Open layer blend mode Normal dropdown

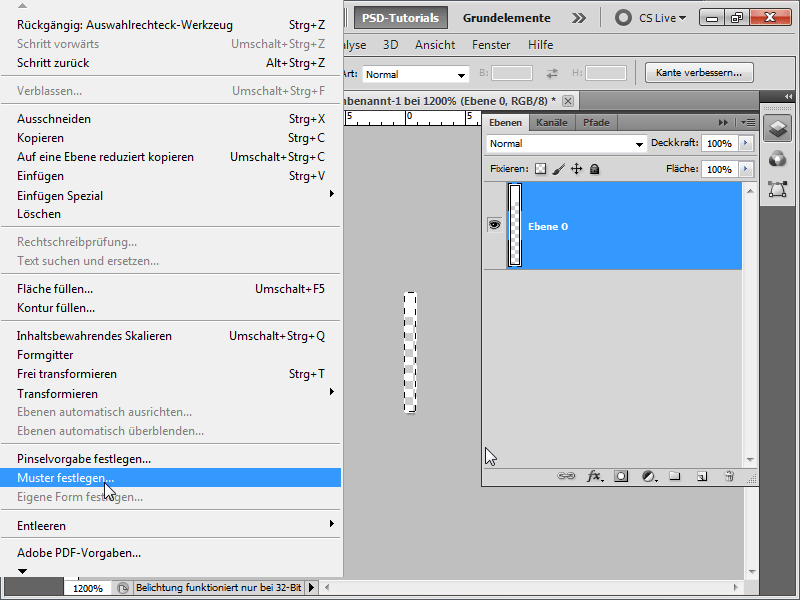pos(566,144)
